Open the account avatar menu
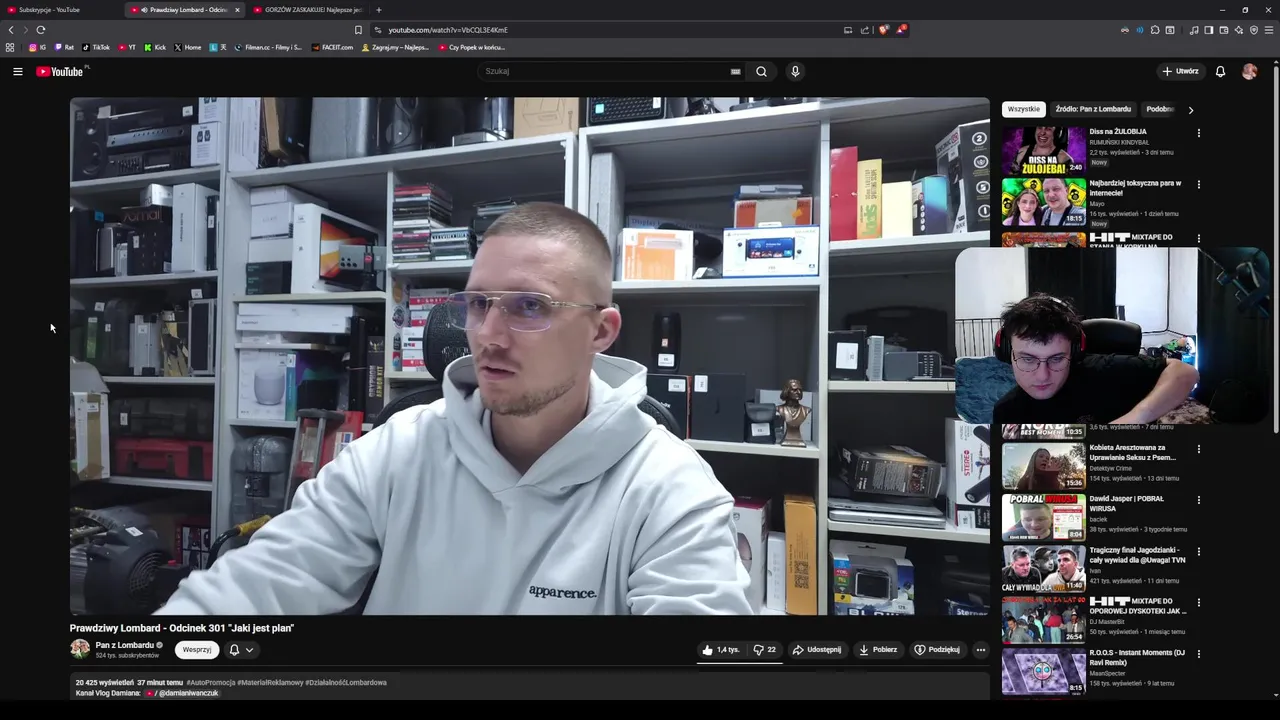The image size is (1280, 720). tap(1249, 71)
